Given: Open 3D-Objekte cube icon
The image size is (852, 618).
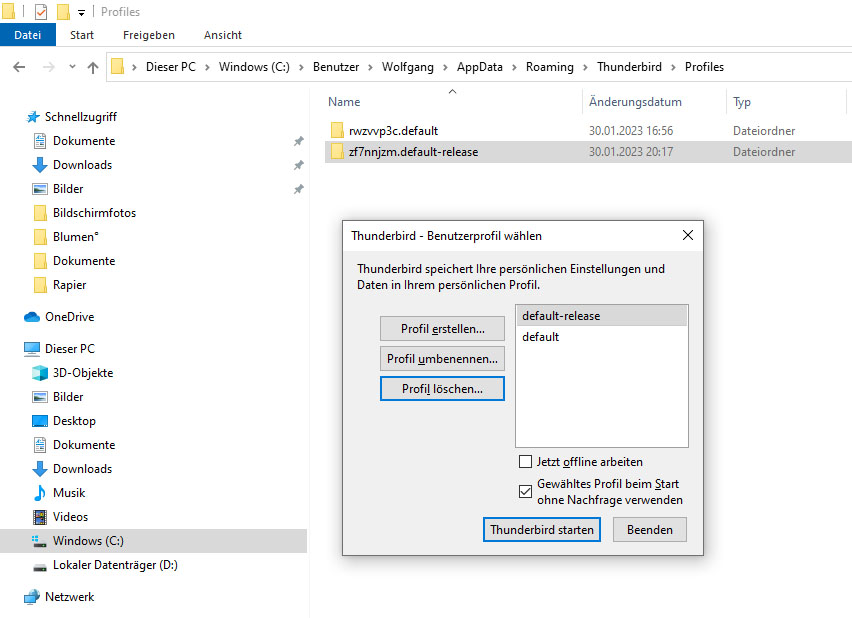Looking at the screenshot, I should 40,373.
